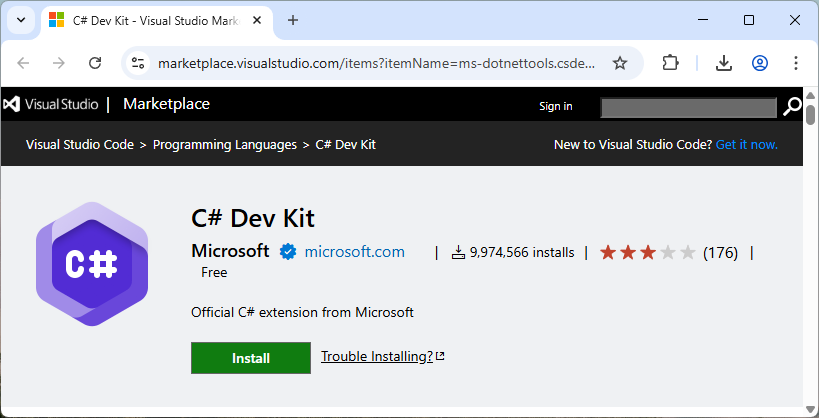Image resolution: width=819 pixels, height=418 pixels.
Task: Go to the Marketplace home link
Action: point(166,104)
